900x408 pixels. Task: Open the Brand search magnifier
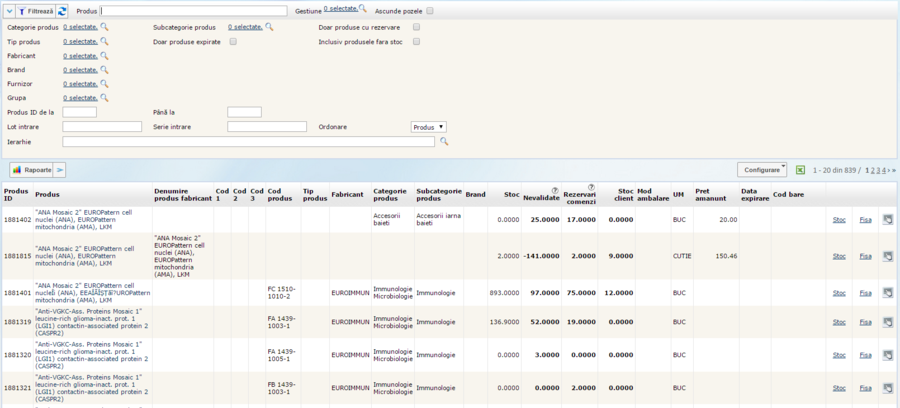(x=104, y=70)
